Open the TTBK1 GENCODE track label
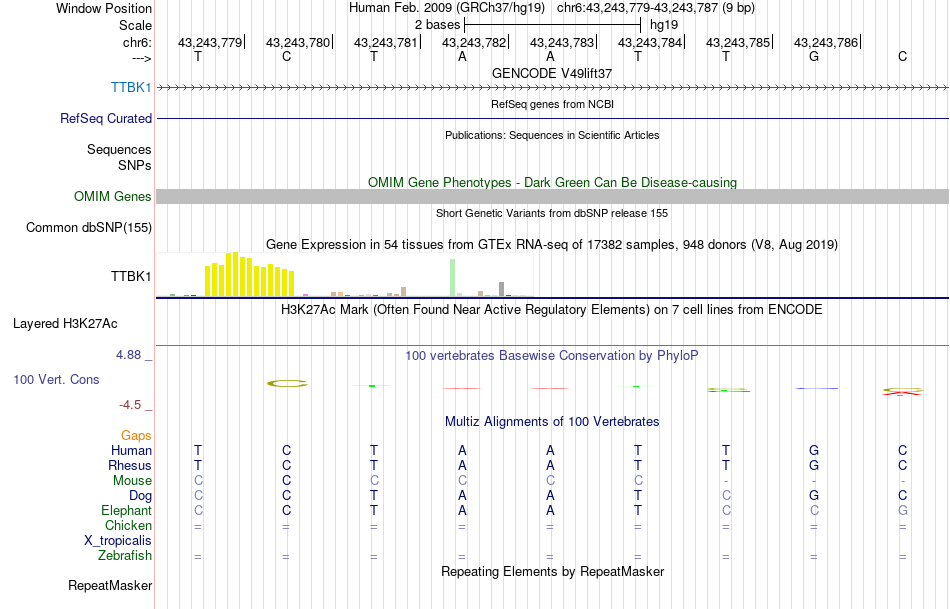The width and height of the screenshot is (950, 609). tap(131, 87)
